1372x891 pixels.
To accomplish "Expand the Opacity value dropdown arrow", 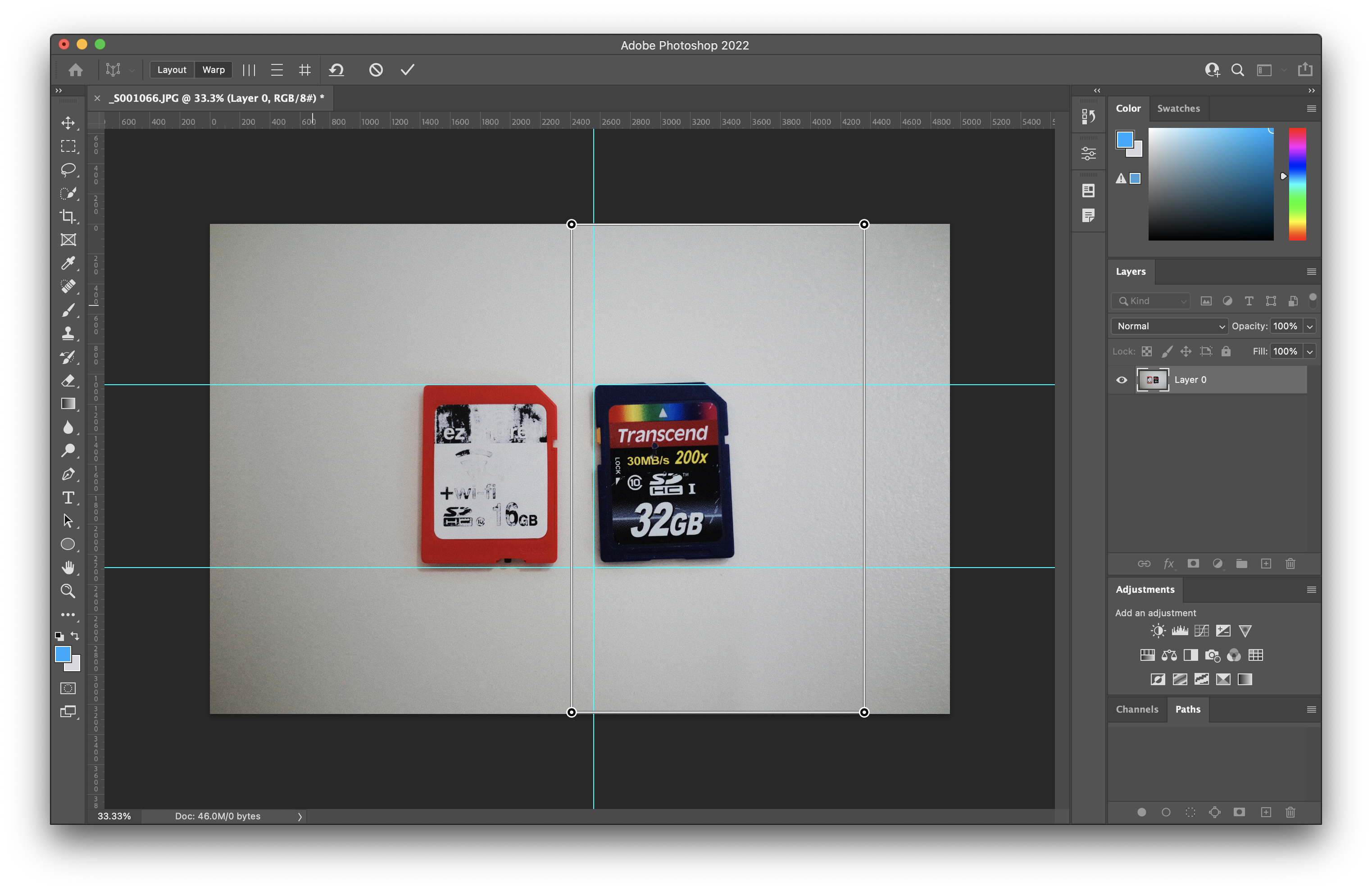I will point(1310,326).
